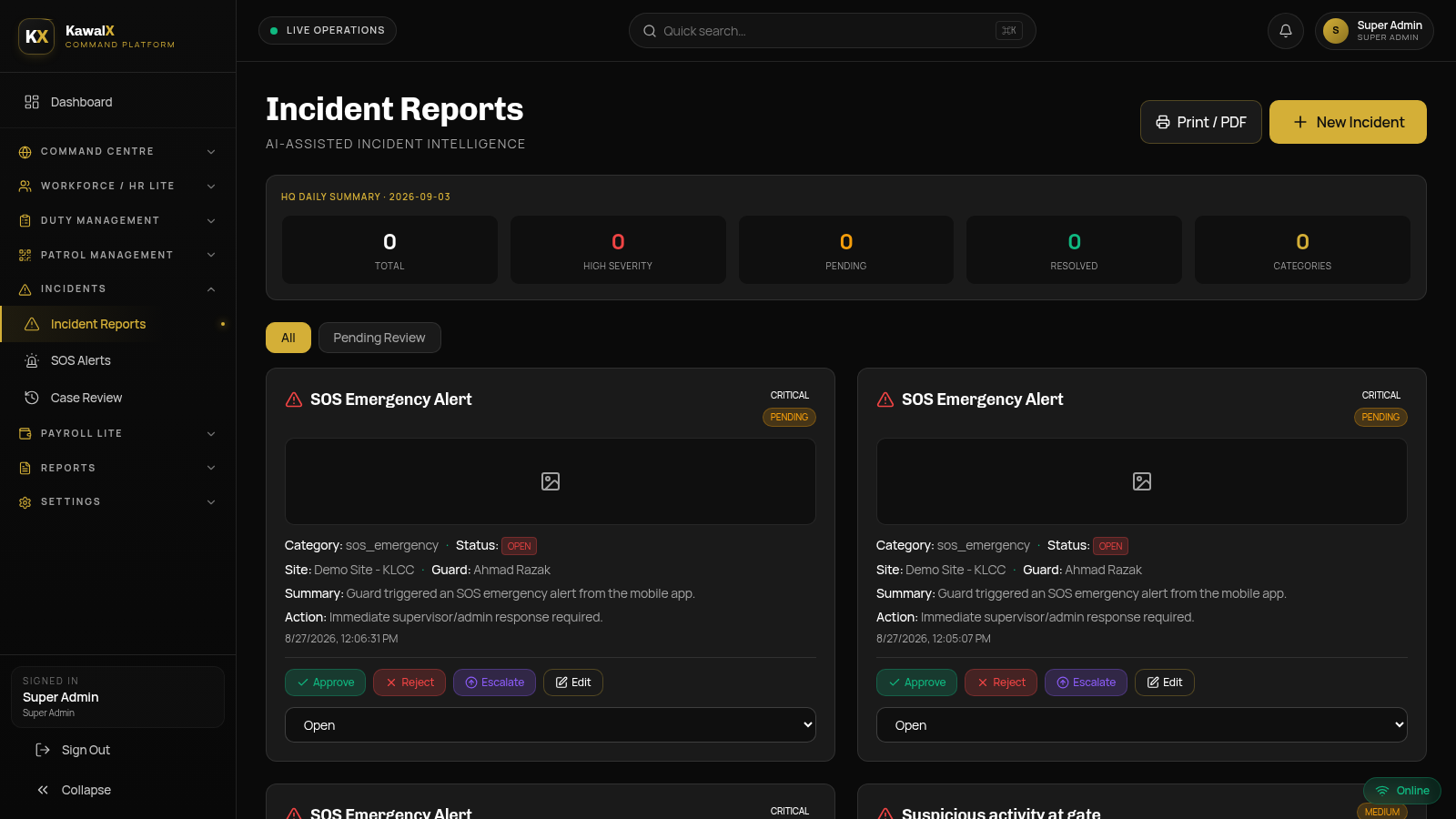The width and height of the screenshot is (1456, 819).
Task: Click the Total summary card
Action: point(389,250)
